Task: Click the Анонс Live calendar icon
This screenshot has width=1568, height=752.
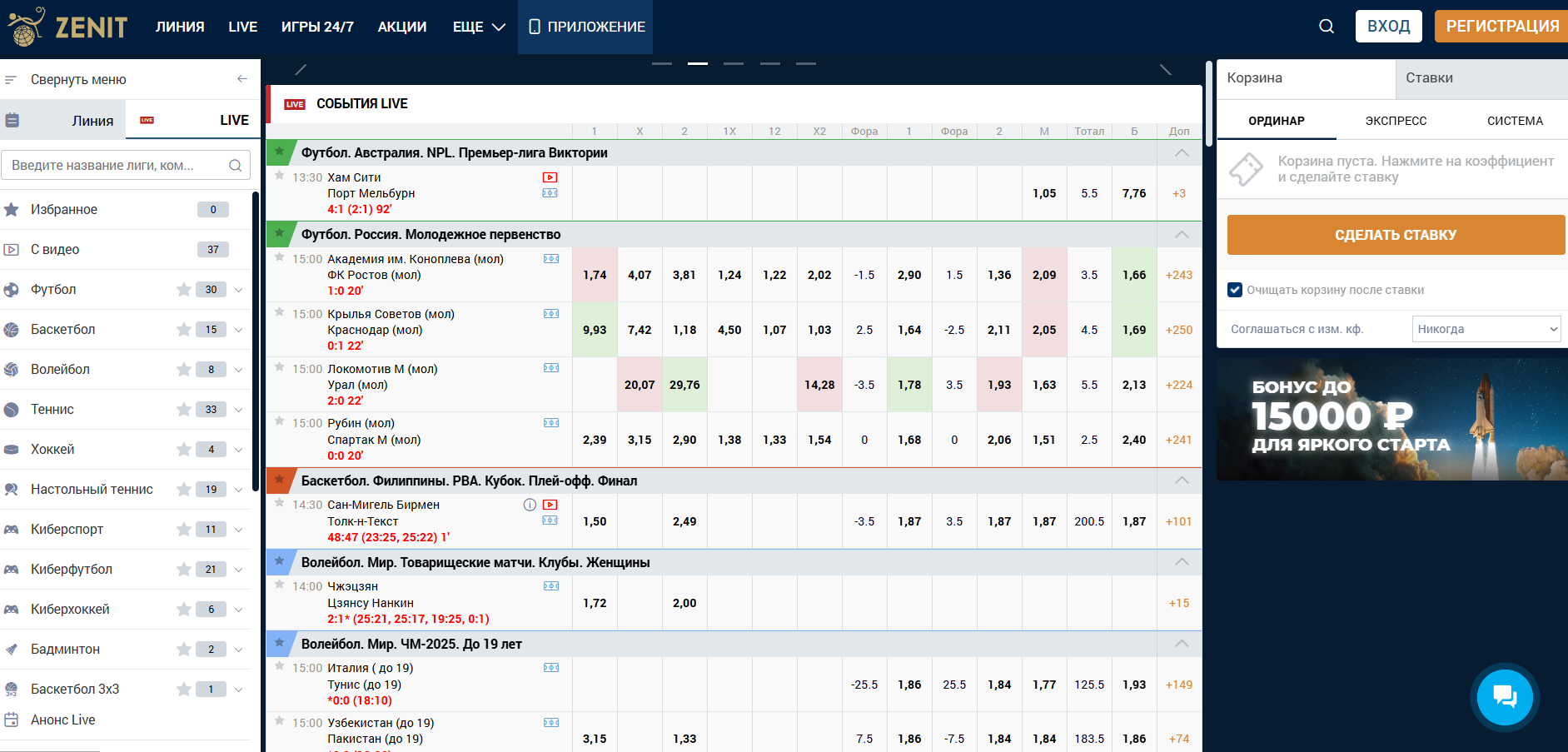Action: pos(12,720)
